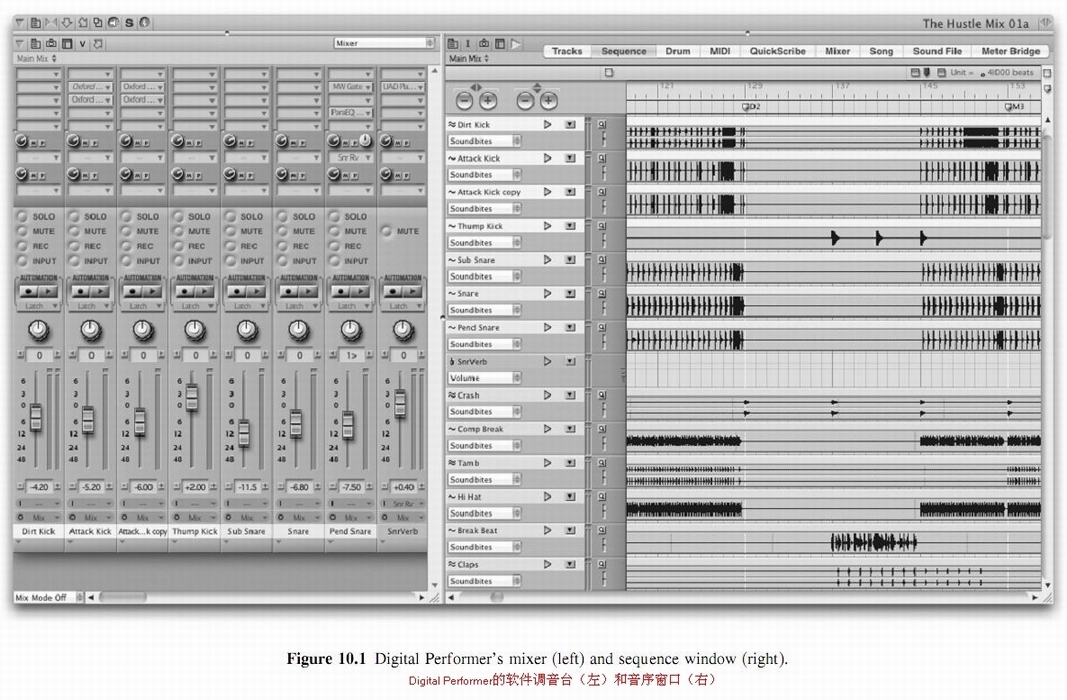Click vertical zoom-out minus button

pyautogui.click(x=525, y=101)
